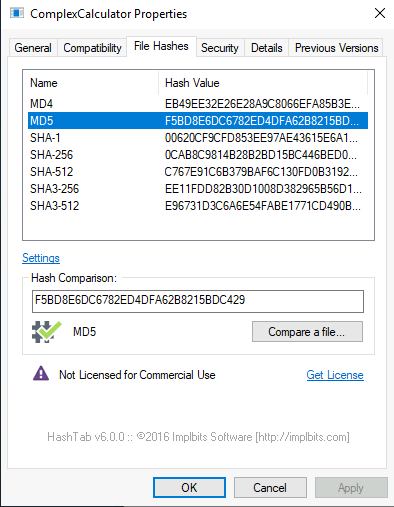Close the ComplexCalculator Properties dialog
This screenshot has height=507, width=394.
(x=380, y=13)
